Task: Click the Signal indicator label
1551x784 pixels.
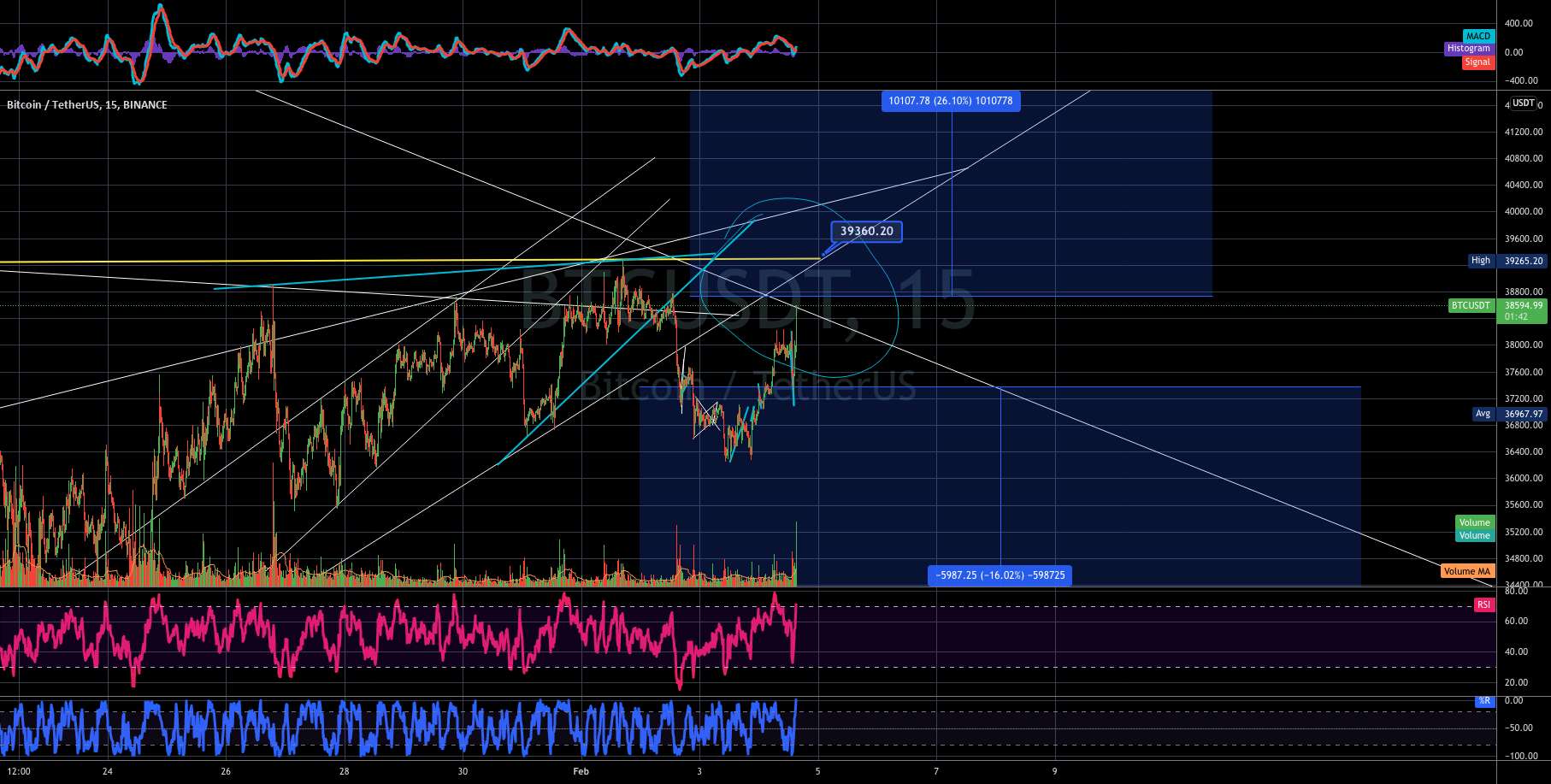Action: 1477,62
